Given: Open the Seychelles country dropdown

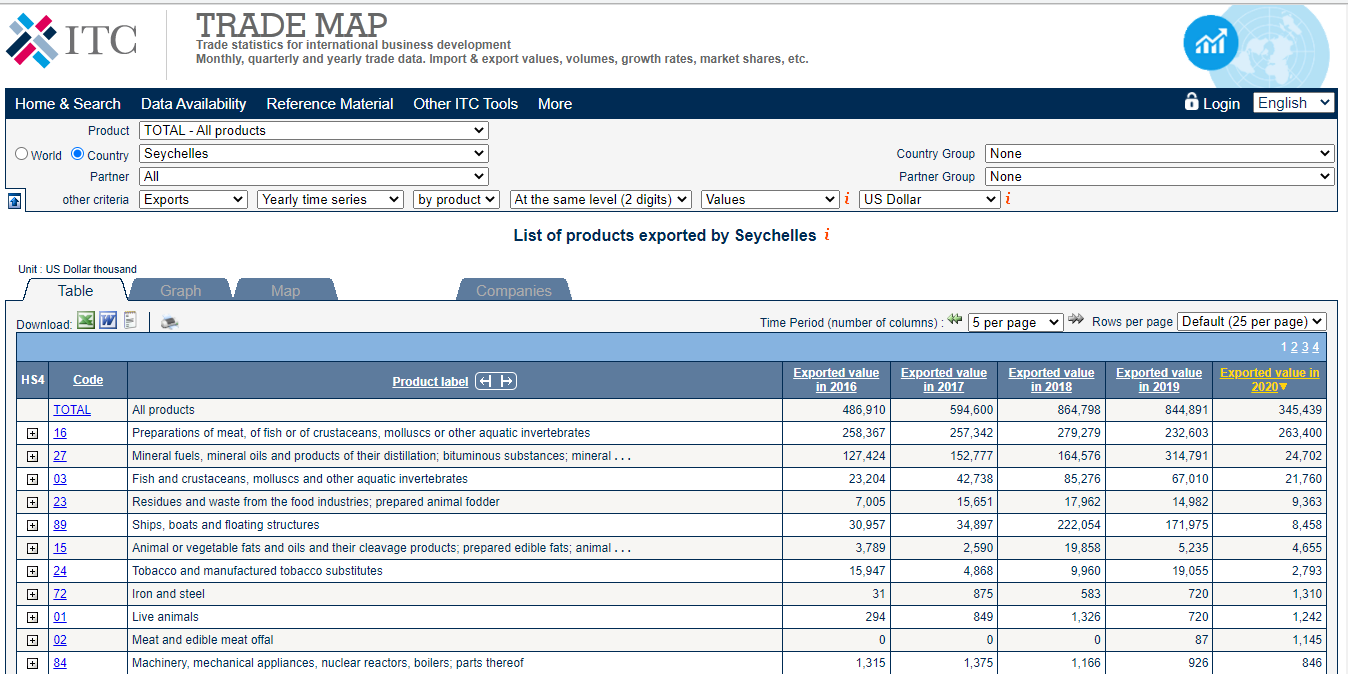Looking at the screenshot, I should click(314, 154).
